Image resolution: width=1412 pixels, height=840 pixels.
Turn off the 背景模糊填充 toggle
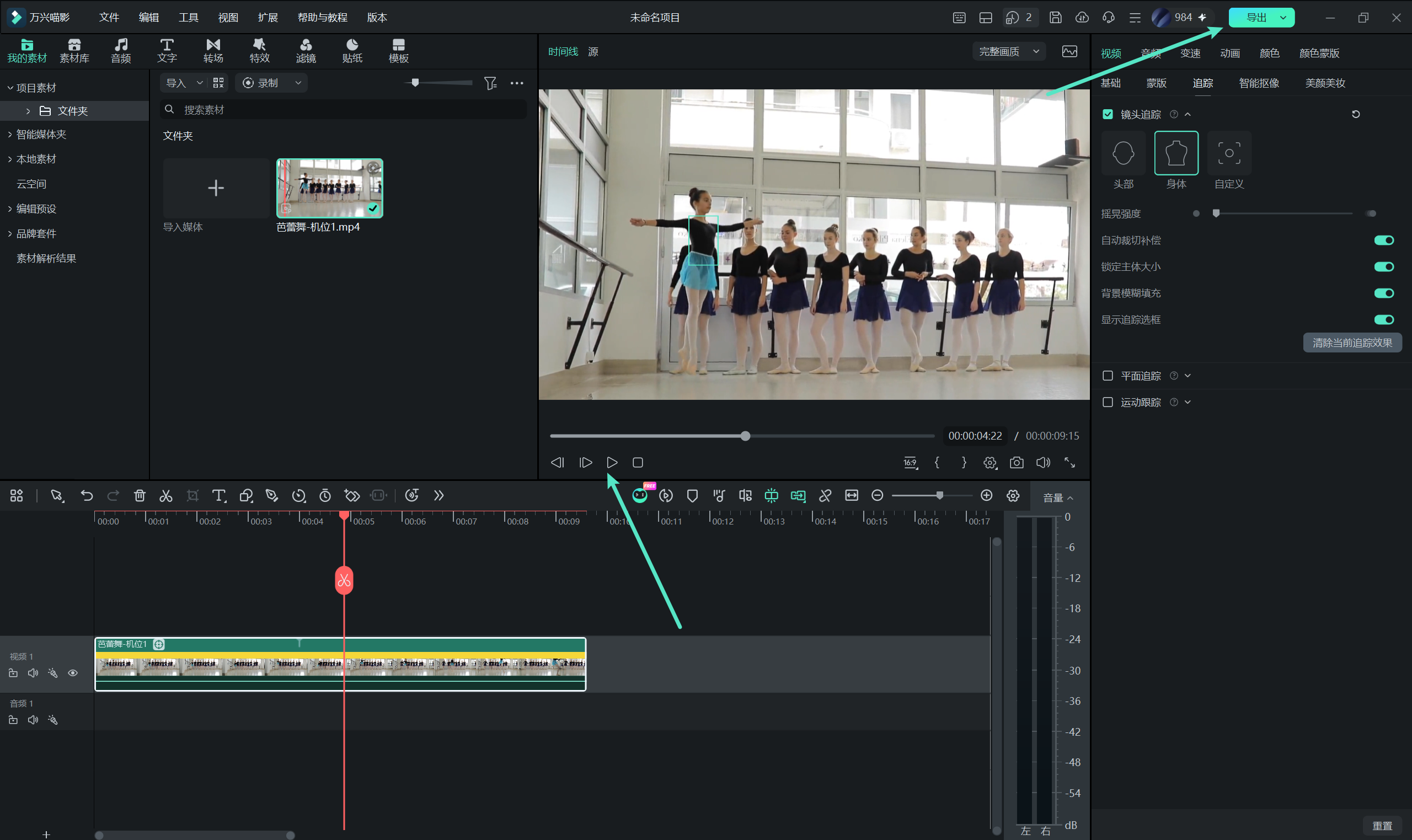coord(1384,293)
